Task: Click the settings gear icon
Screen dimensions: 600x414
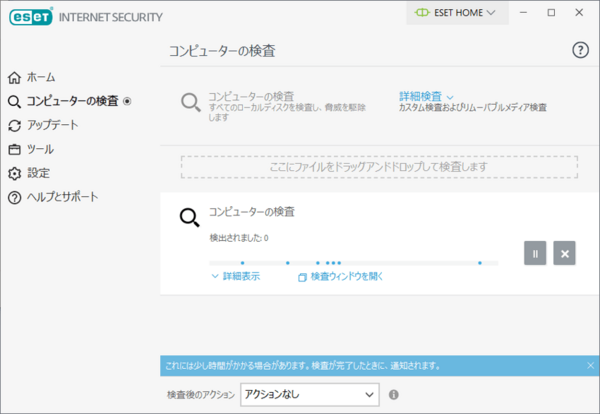Action: [14, 174]
